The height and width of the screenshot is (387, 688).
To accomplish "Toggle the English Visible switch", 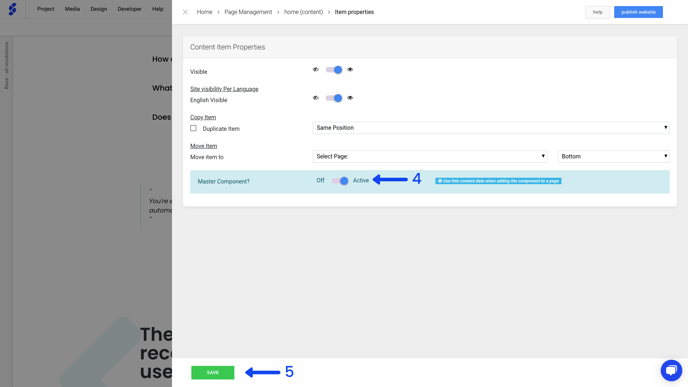I will pyautogui.click(x=334, y=98).
